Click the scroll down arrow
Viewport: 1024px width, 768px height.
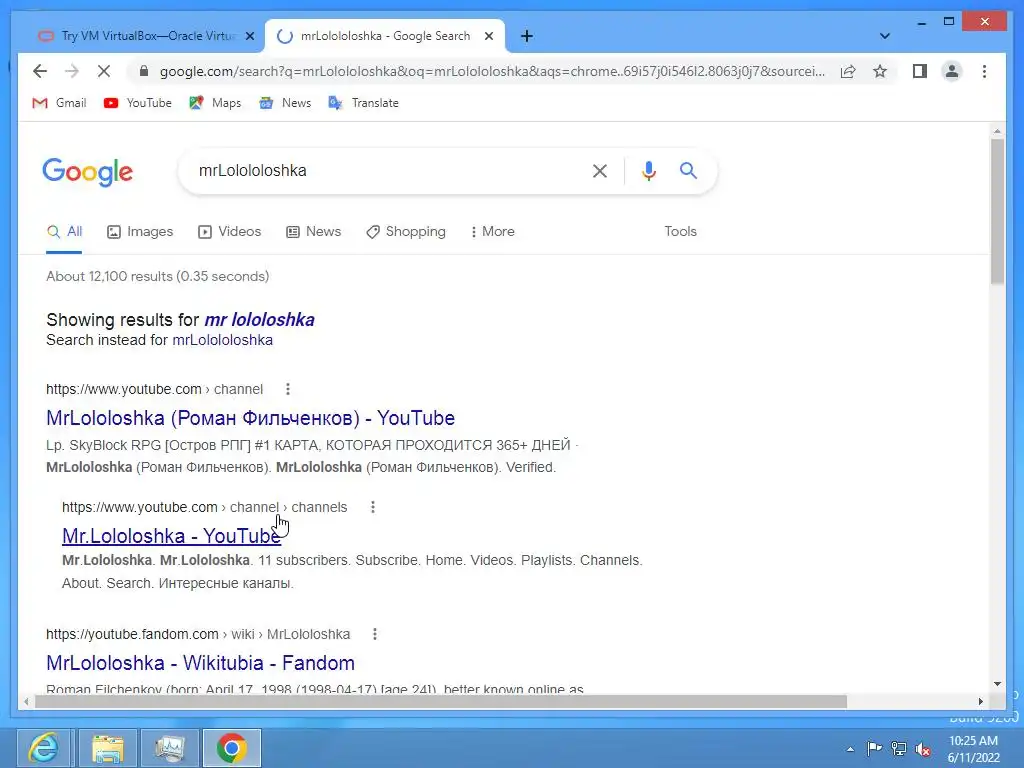tap(997, 684)
